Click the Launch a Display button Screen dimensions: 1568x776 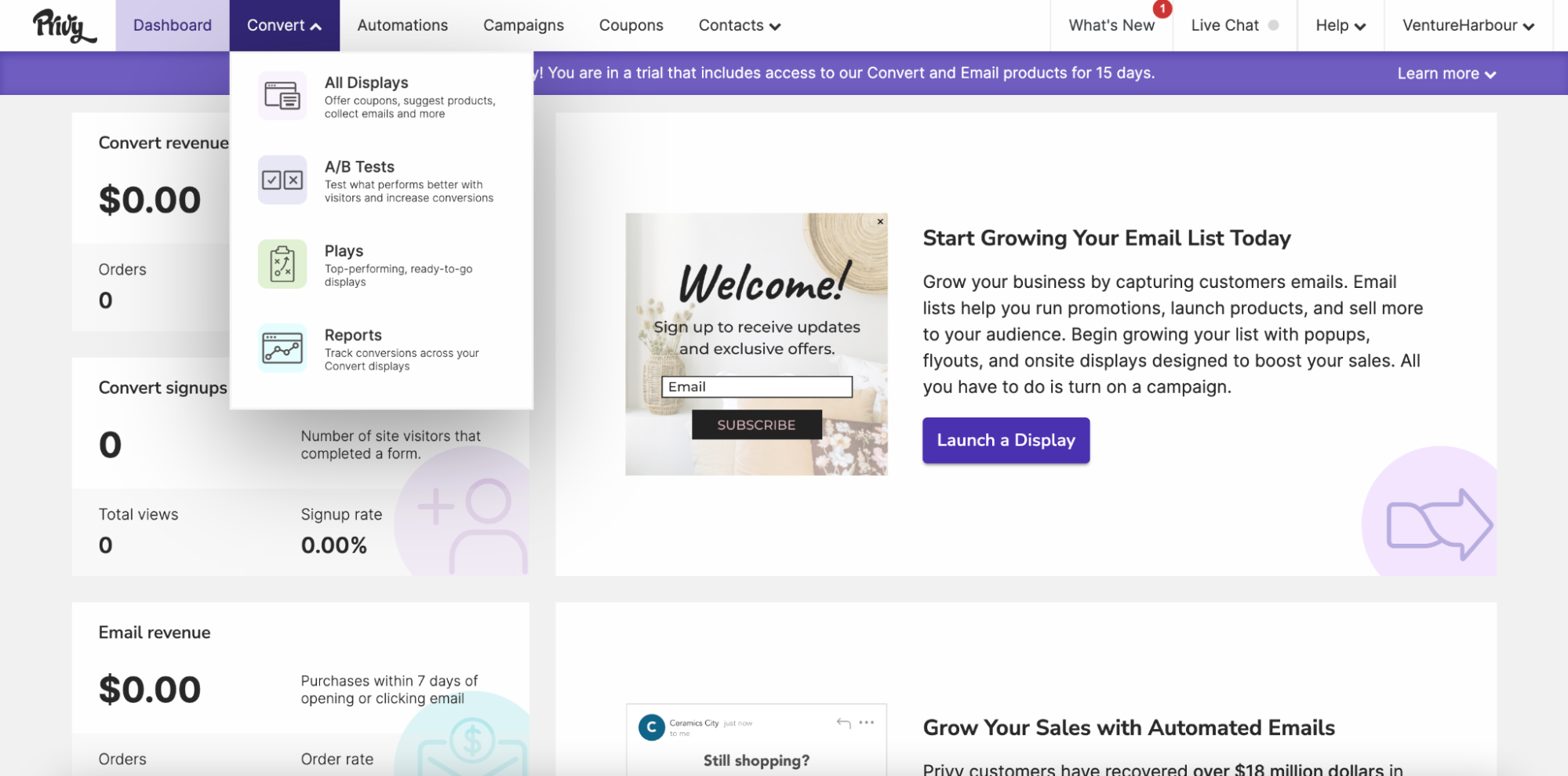pos(1005,440)
